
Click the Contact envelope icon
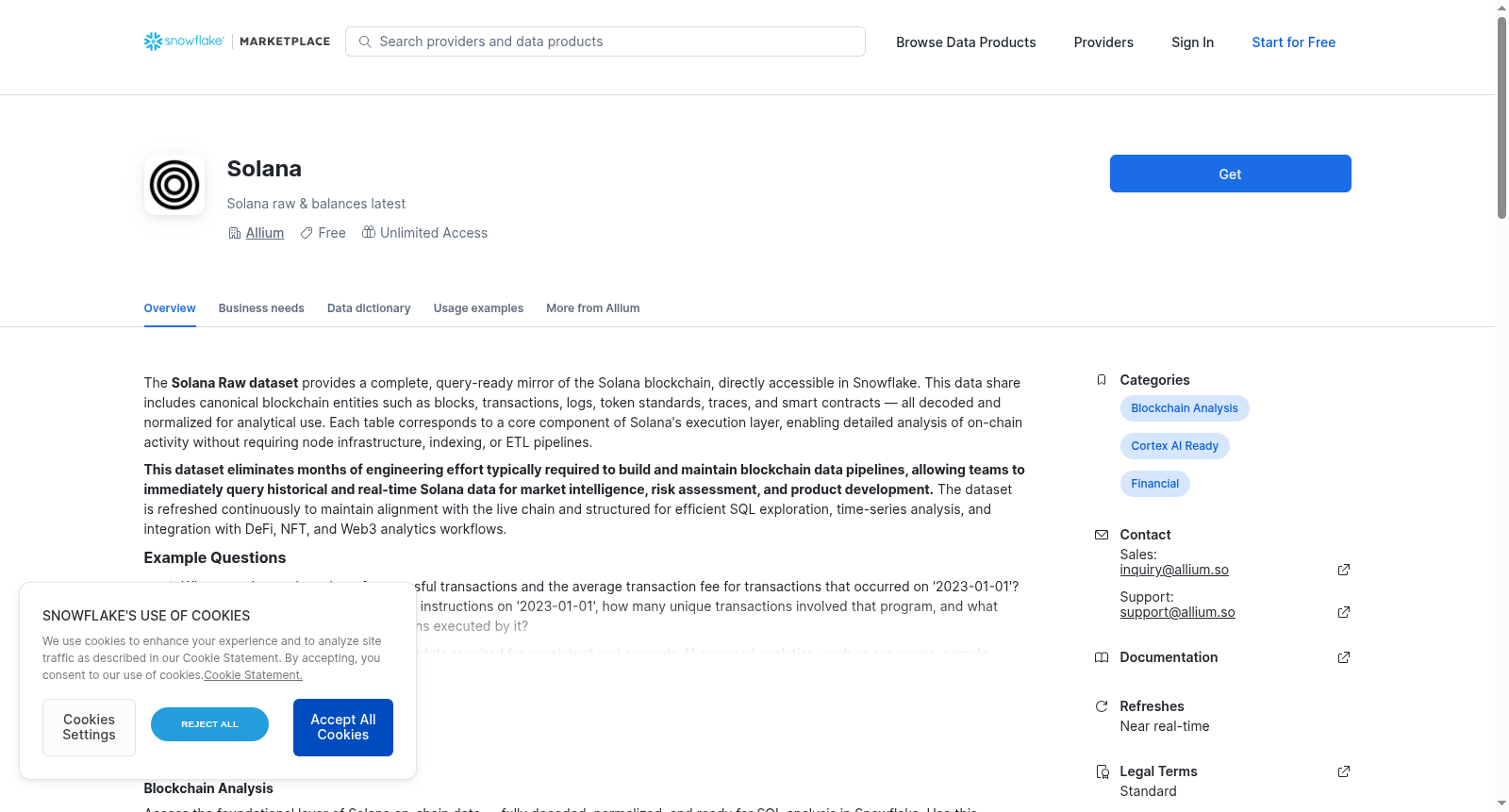coord(1102,535)
